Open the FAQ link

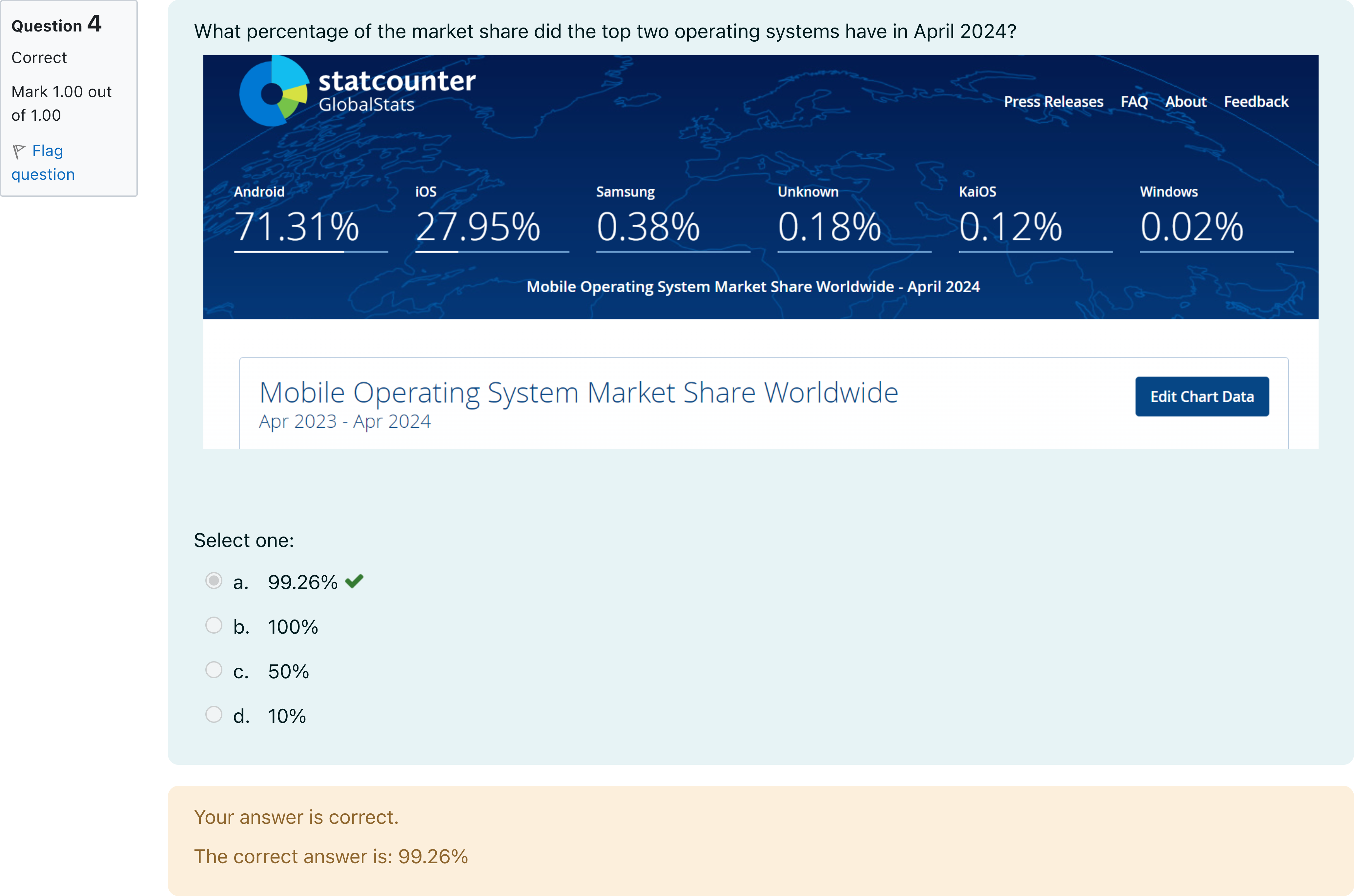point(1134,102)
